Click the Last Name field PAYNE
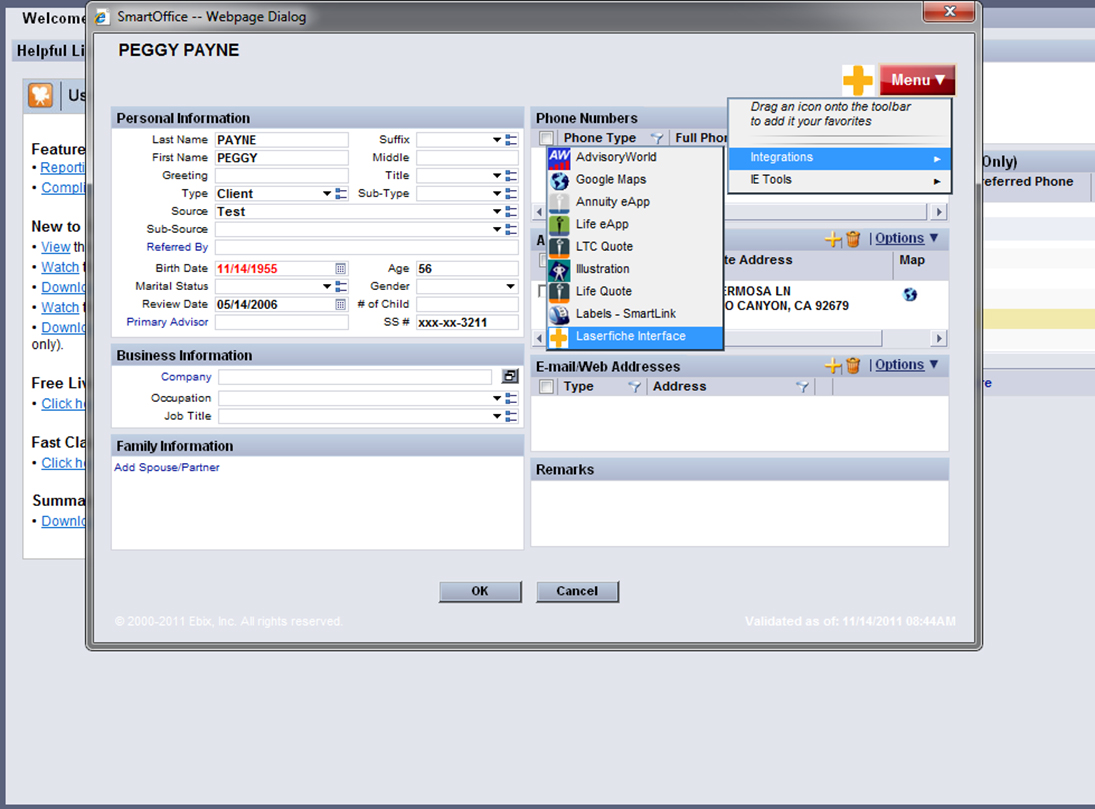This screenshot has height=809, width=1095. (281, 140)
